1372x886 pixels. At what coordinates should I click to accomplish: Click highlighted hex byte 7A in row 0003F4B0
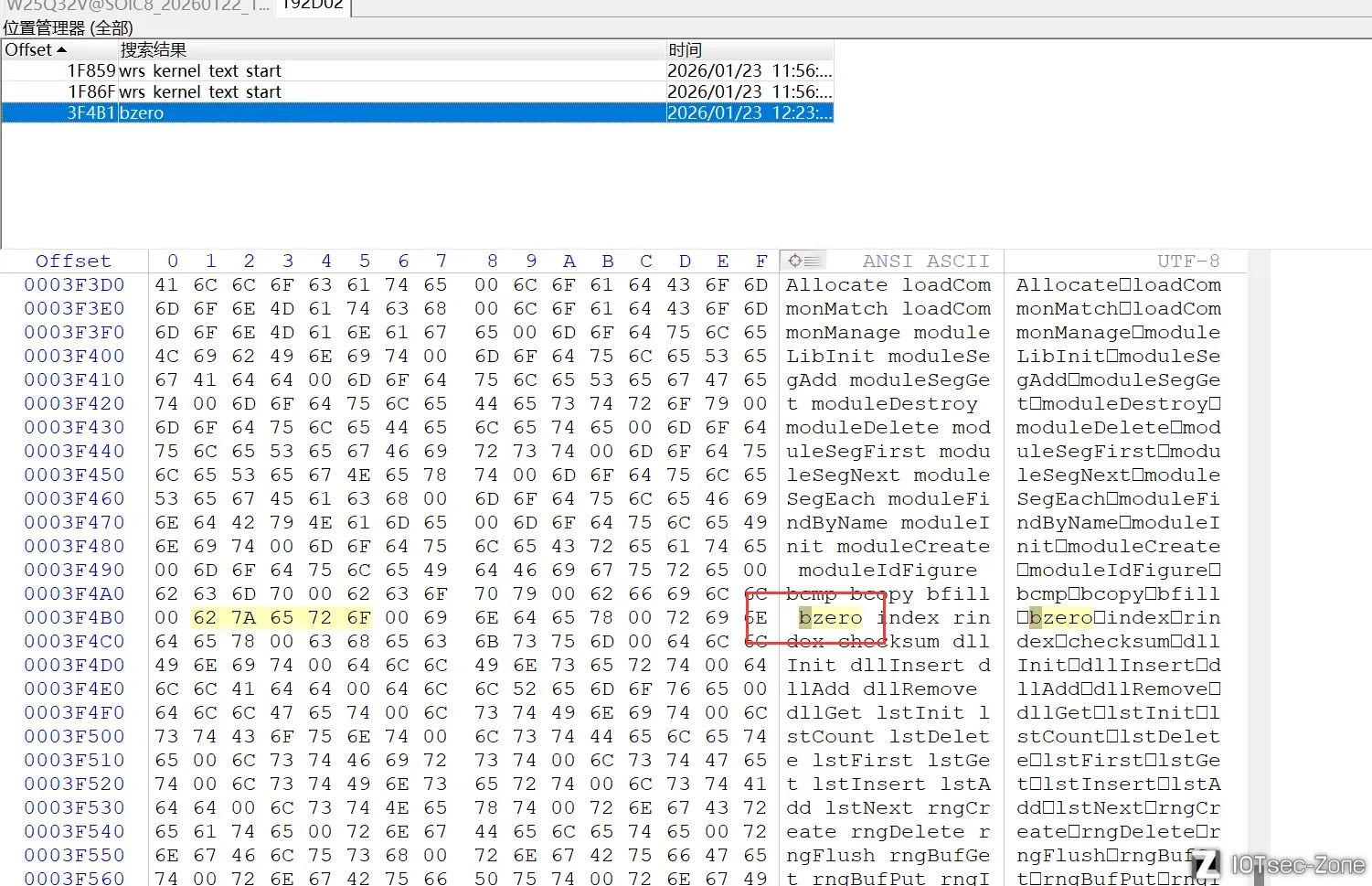(243, 618)
